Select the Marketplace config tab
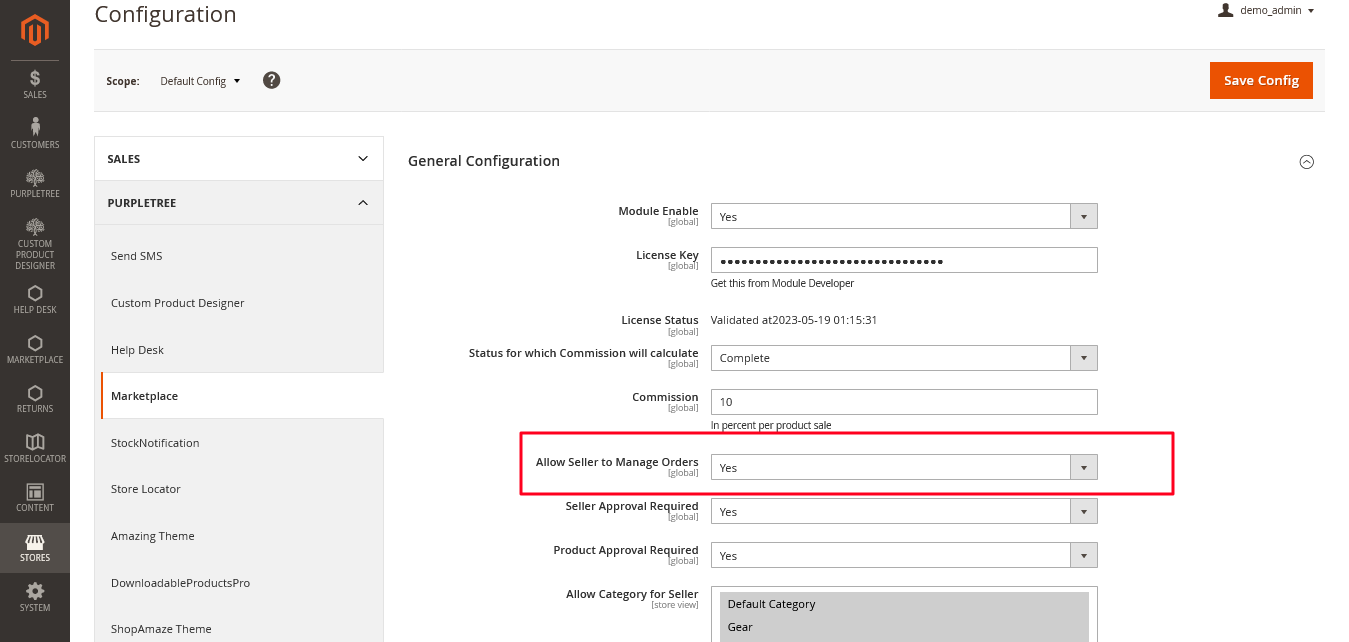 [x=242, y=396]
